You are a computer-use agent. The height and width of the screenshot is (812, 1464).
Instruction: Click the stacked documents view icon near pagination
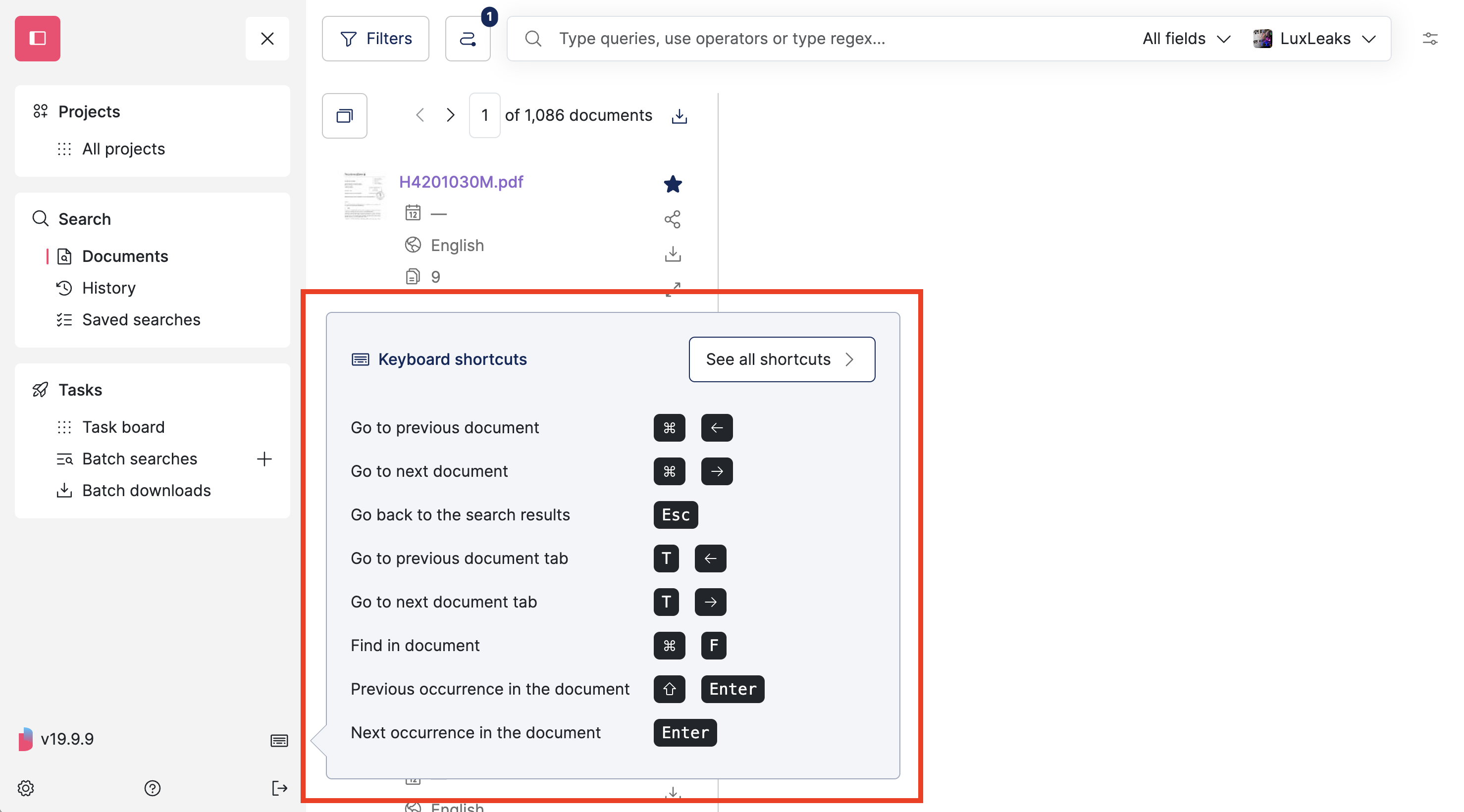click(x=344, y=115)
